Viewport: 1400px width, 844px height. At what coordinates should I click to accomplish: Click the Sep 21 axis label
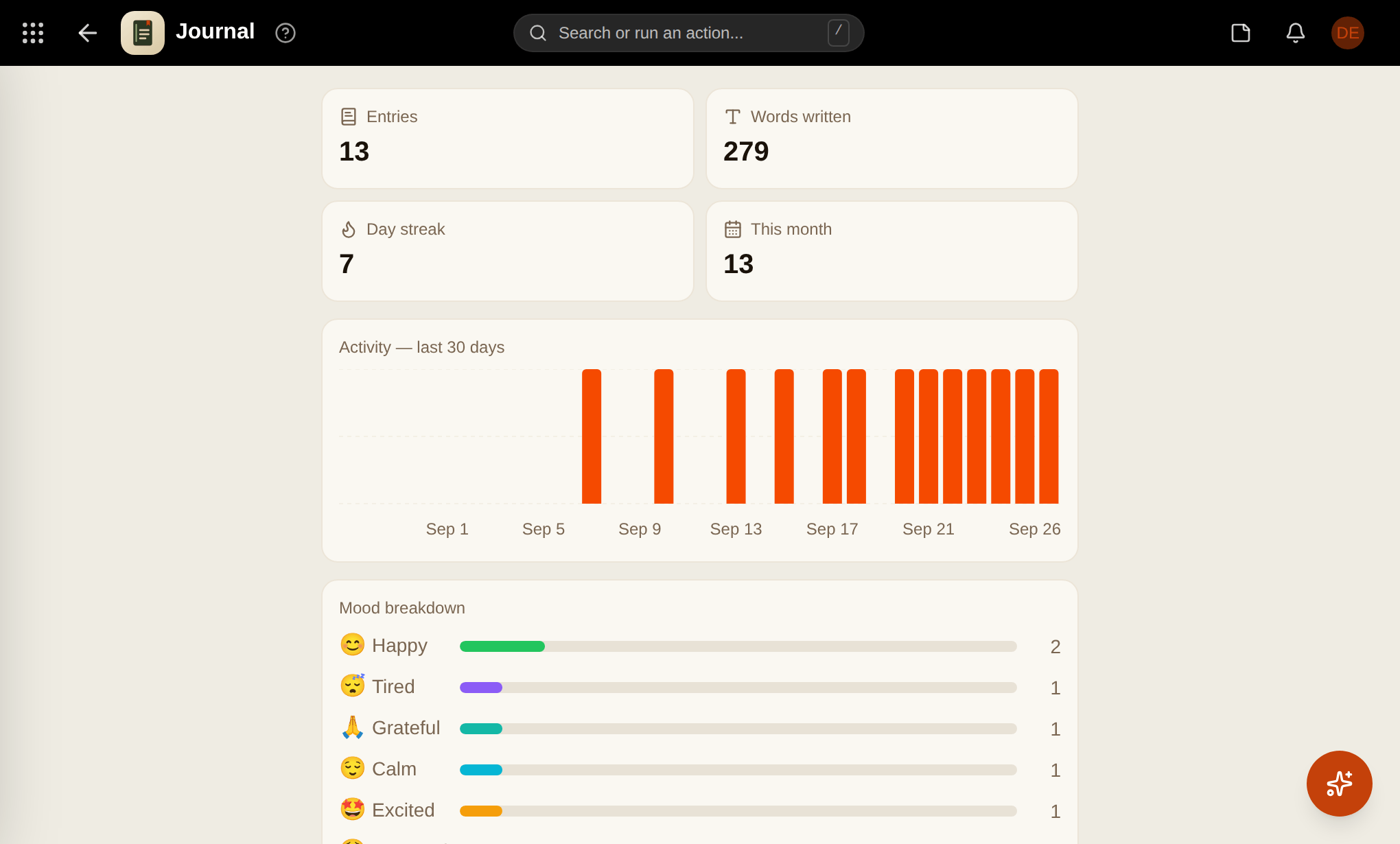pos(928,529)
